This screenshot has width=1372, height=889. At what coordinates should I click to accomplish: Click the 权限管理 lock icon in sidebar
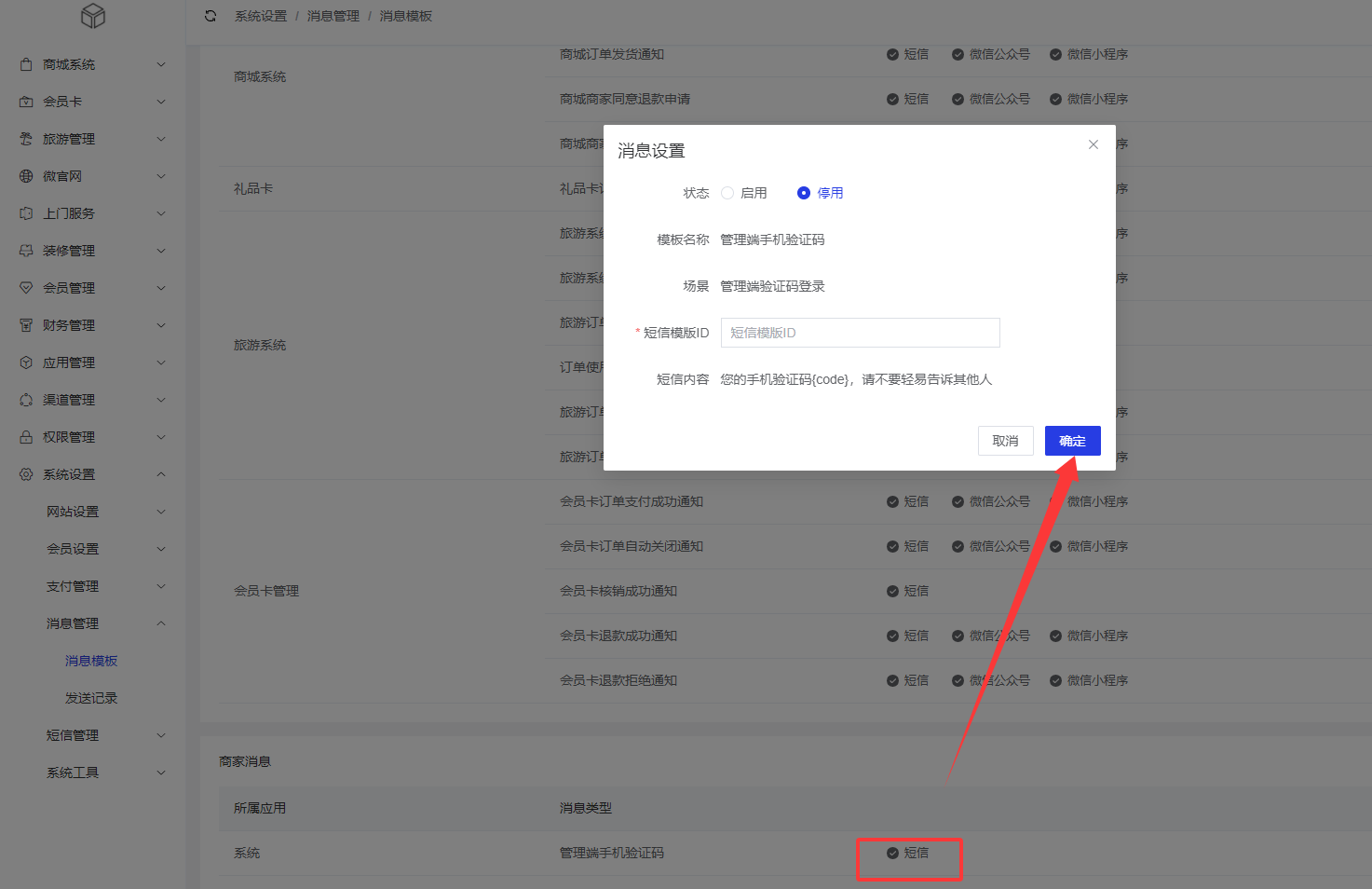click(x=26, y=437)
